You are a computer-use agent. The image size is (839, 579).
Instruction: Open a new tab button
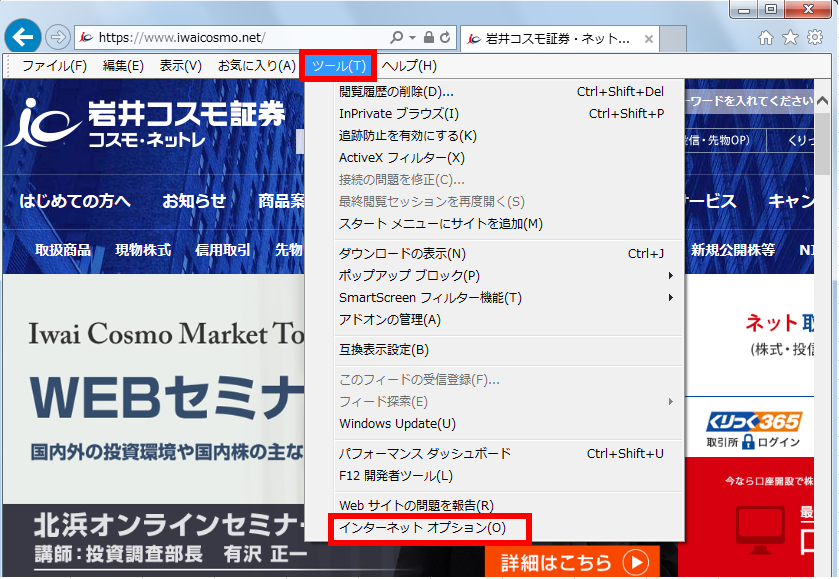pyautogui.click(x=673, y=39)
